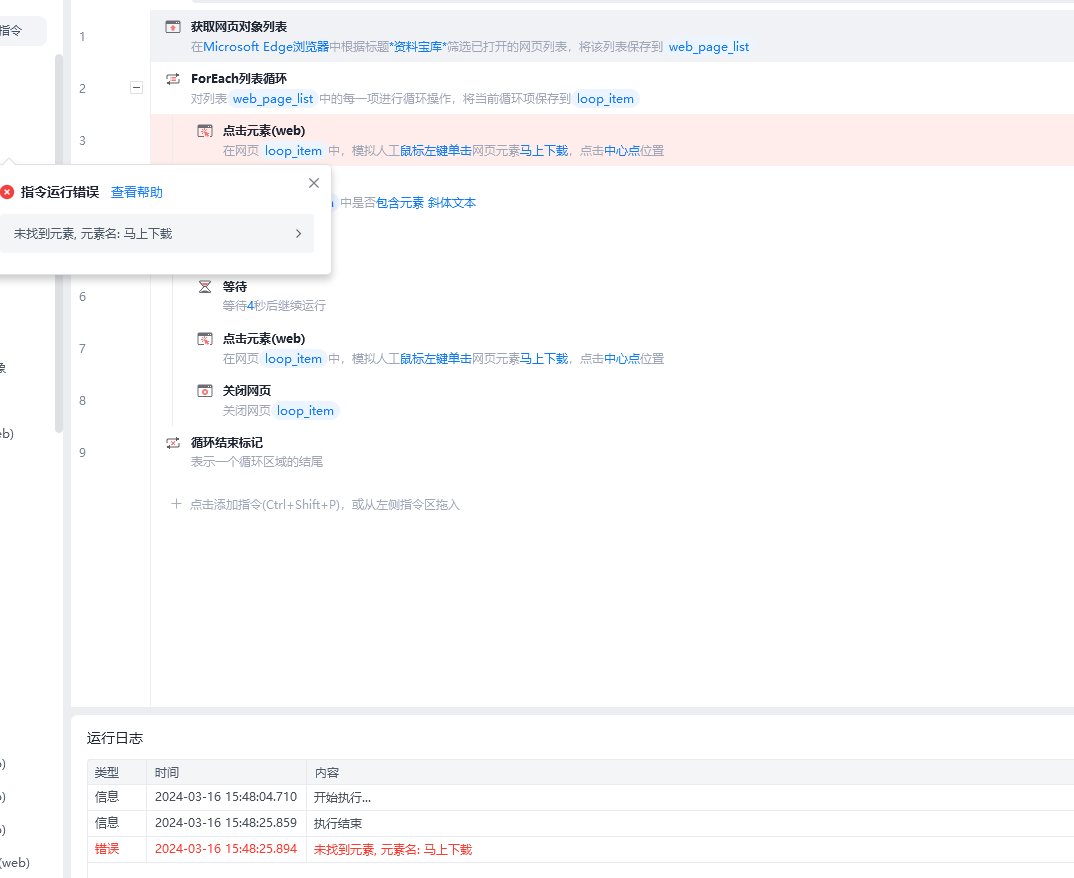
Task: Click the *资料宝库* title filter parameter
Action: (x=418, y=47)
